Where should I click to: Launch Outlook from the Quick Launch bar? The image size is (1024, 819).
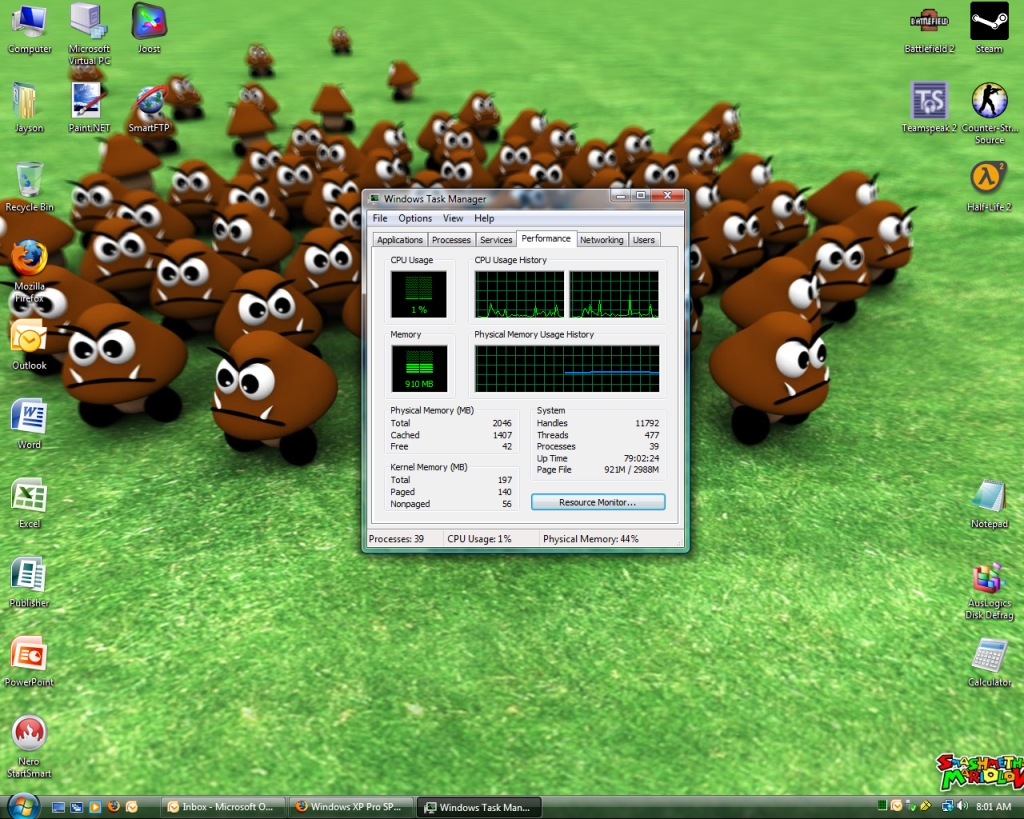131,807
